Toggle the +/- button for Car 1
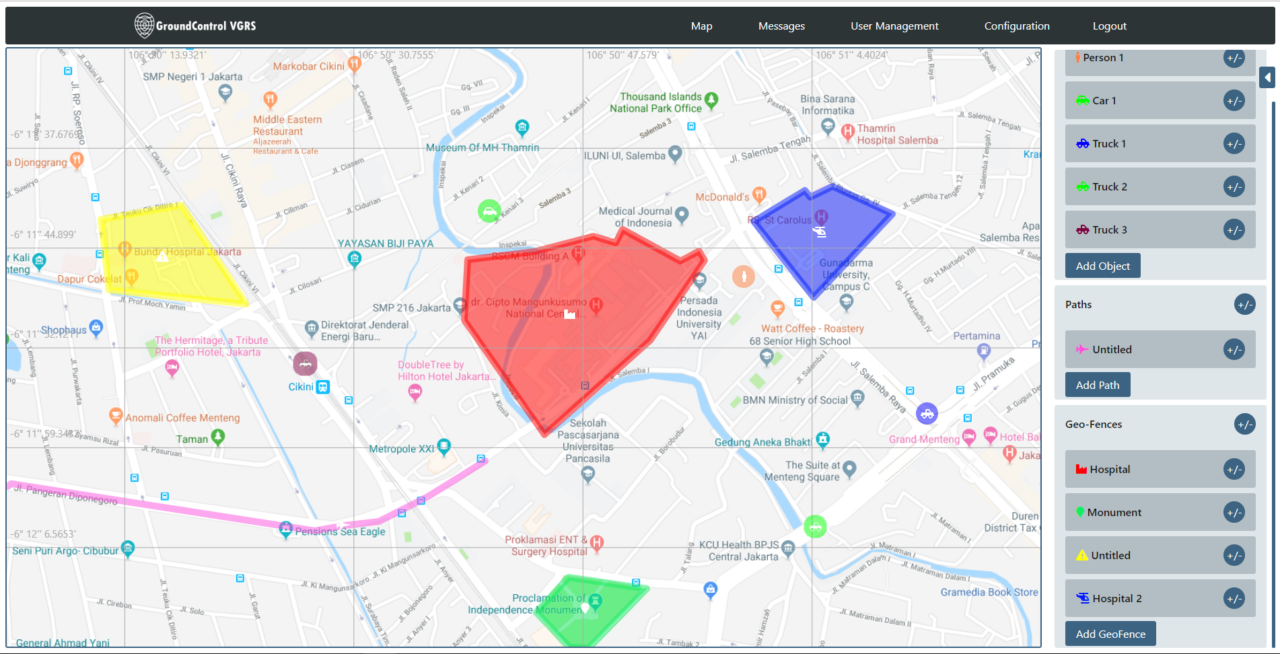Screen dimensions: 1280x654 1234,101
